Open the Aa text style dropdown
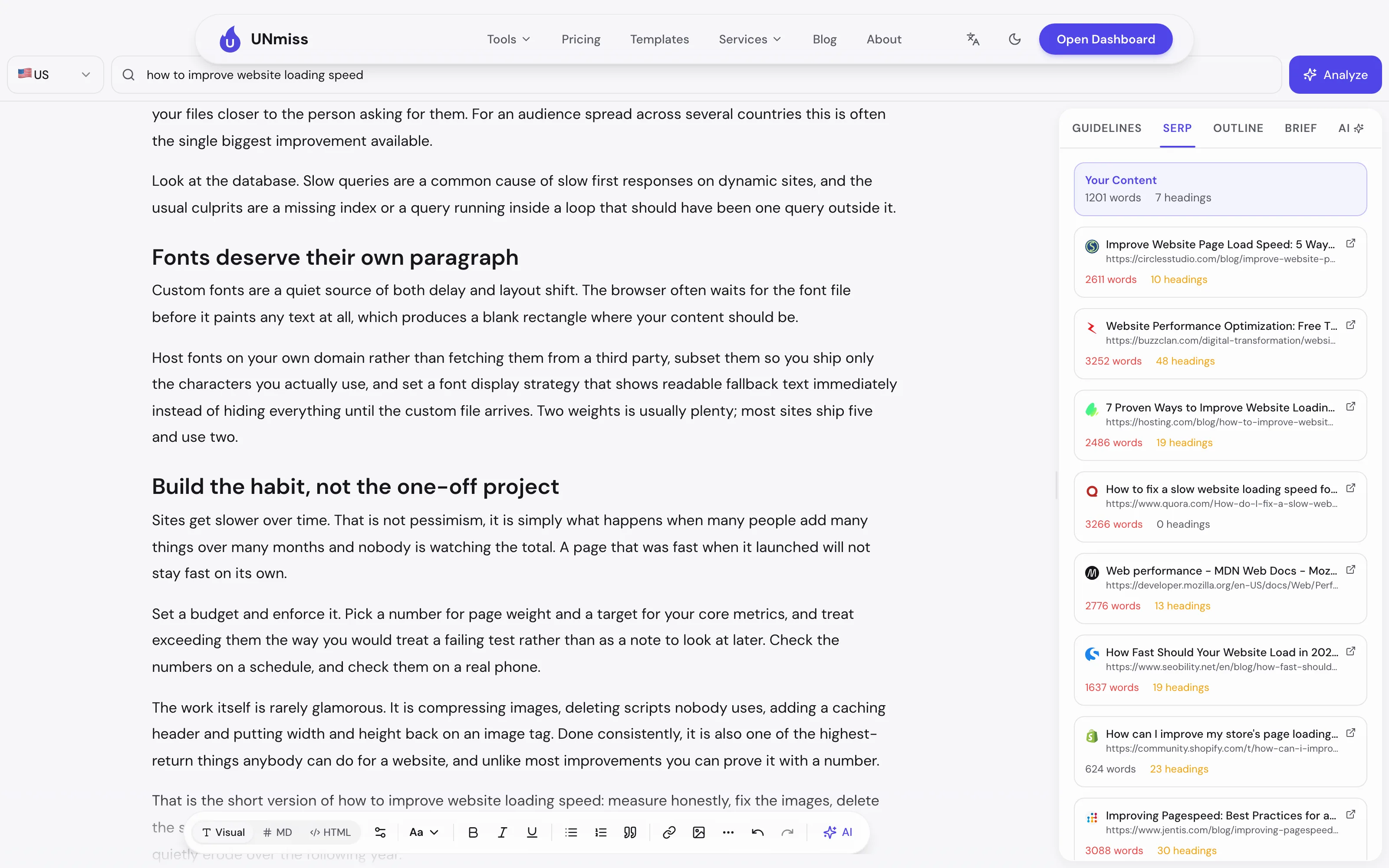This screenshot has height=868, width=1389. [424, 832]
